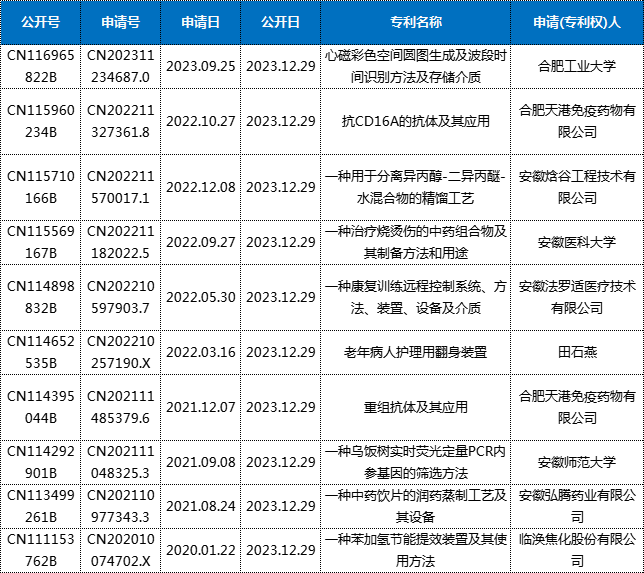Screen dimensions: 644x573
Task: Click applicant 田石燕
Action: (577, 352)
